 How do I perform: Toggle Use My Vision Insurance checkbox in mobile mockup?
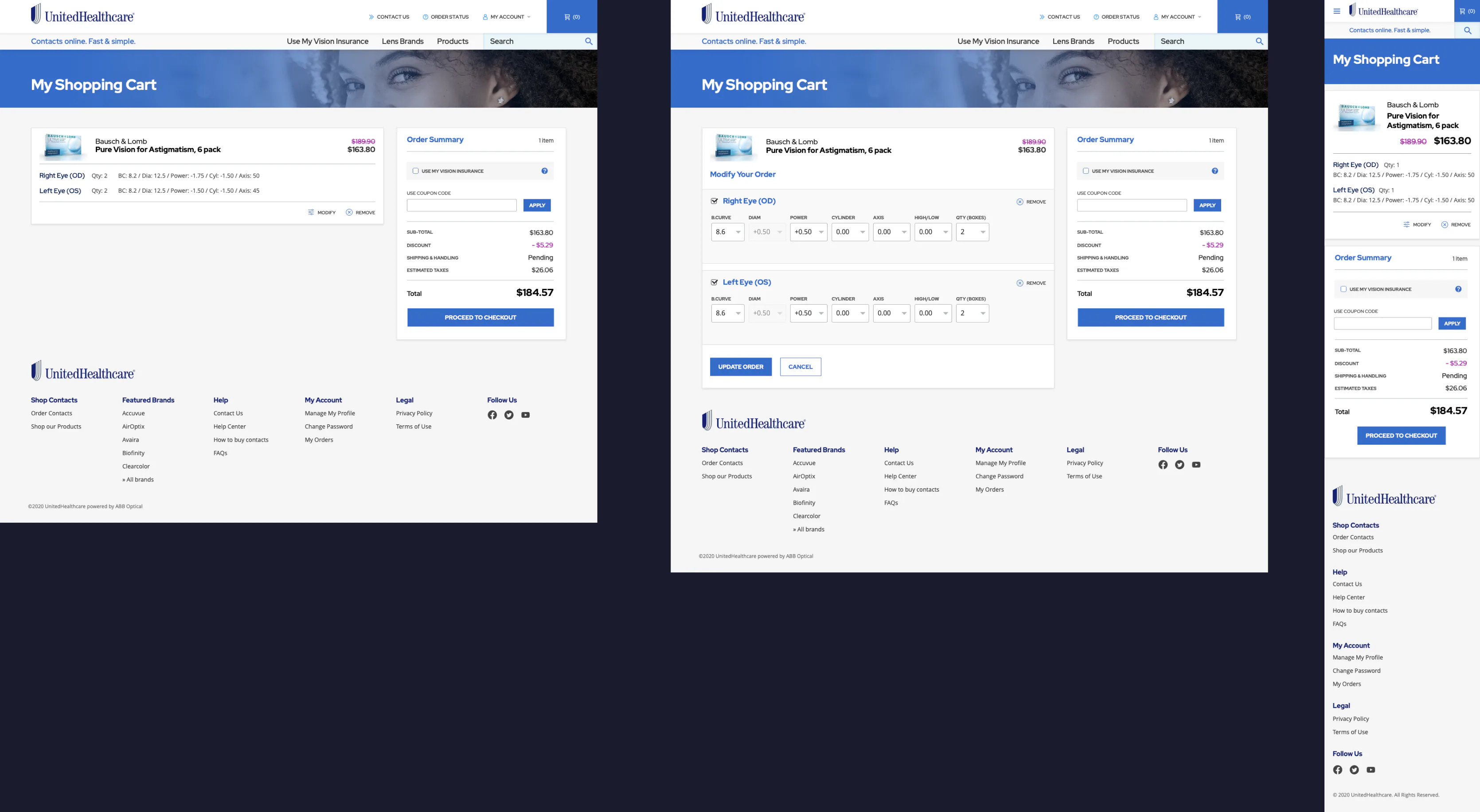[x=1343, y=289]
